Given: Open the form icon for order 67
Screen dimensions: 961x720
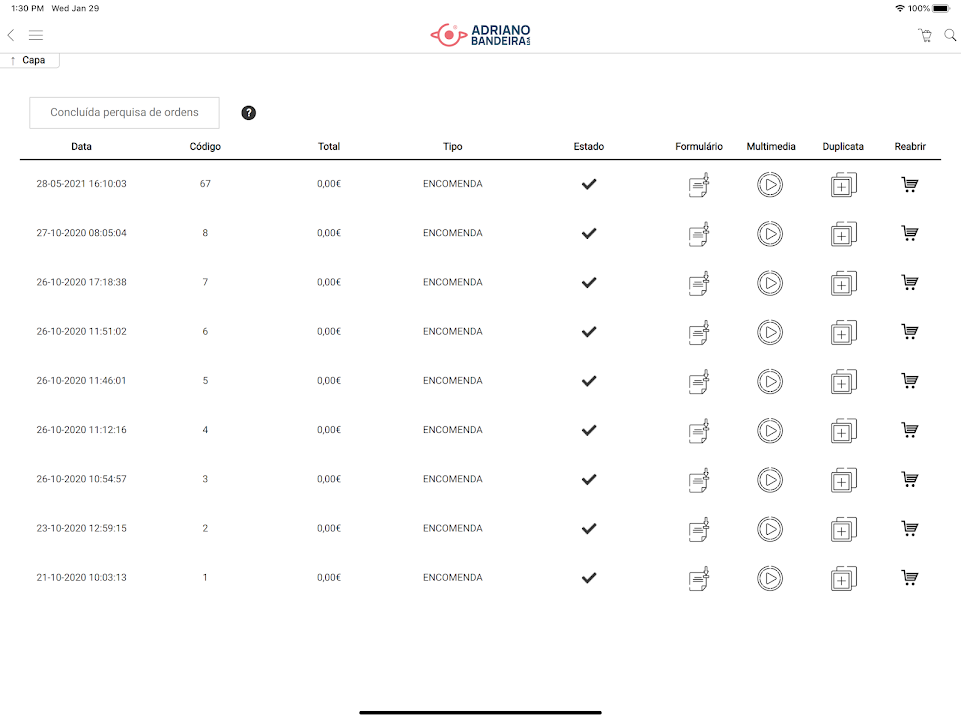Looking at the screenshot, I should coord(699,185).
